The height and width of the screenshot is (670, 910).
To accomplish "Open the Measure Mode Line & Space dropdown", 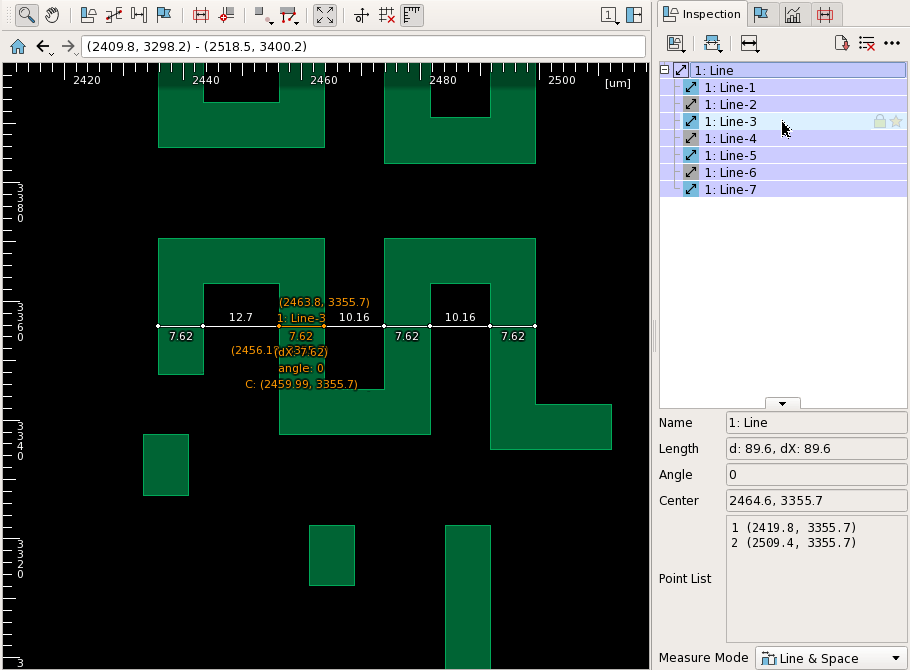I will (830, 658).
